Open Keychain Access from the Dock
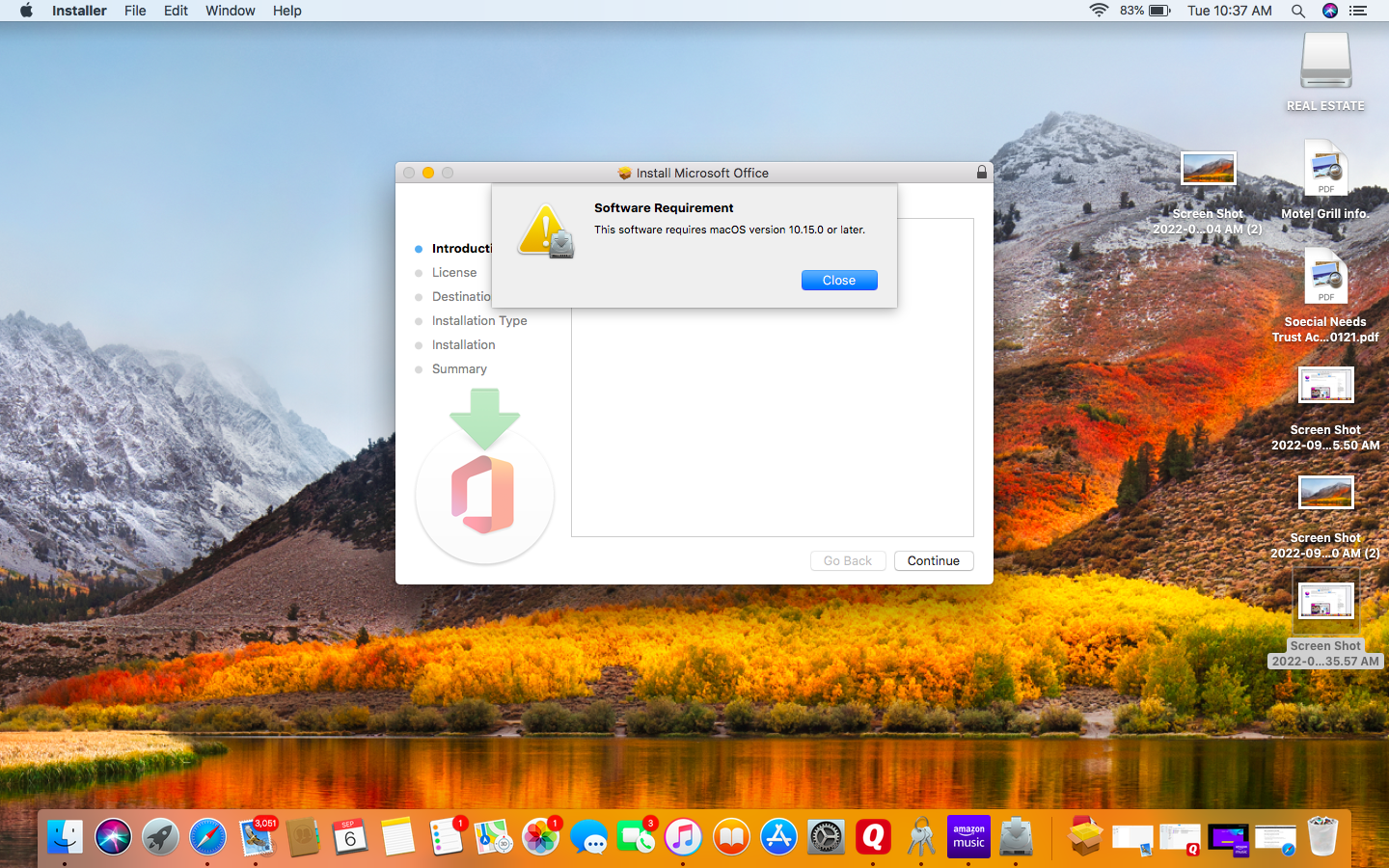This screenshot has width=1389, height=868. point(921,836)
